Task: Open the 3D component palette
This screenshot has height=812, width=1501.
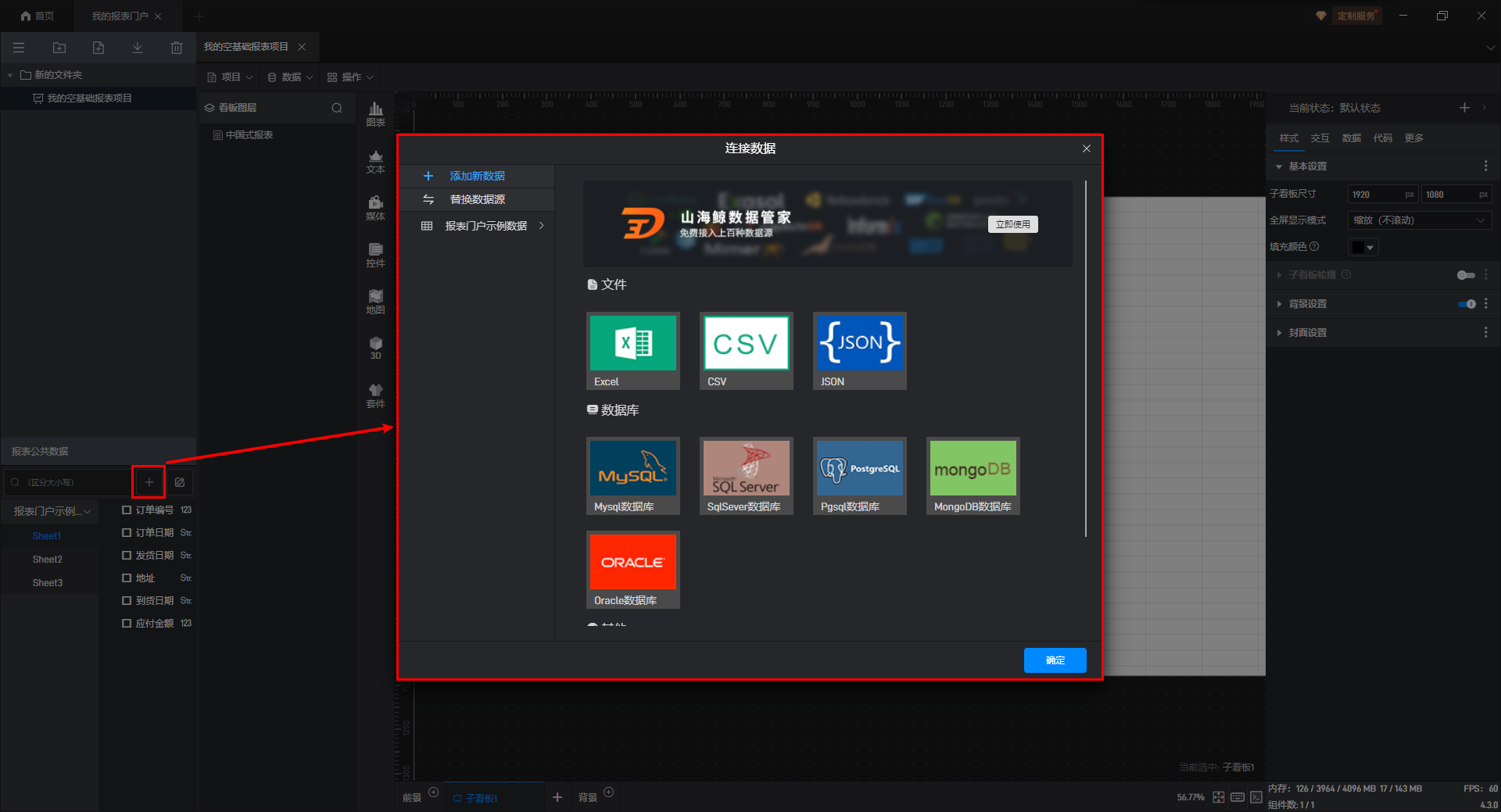Action: click(x=375, y=349)
